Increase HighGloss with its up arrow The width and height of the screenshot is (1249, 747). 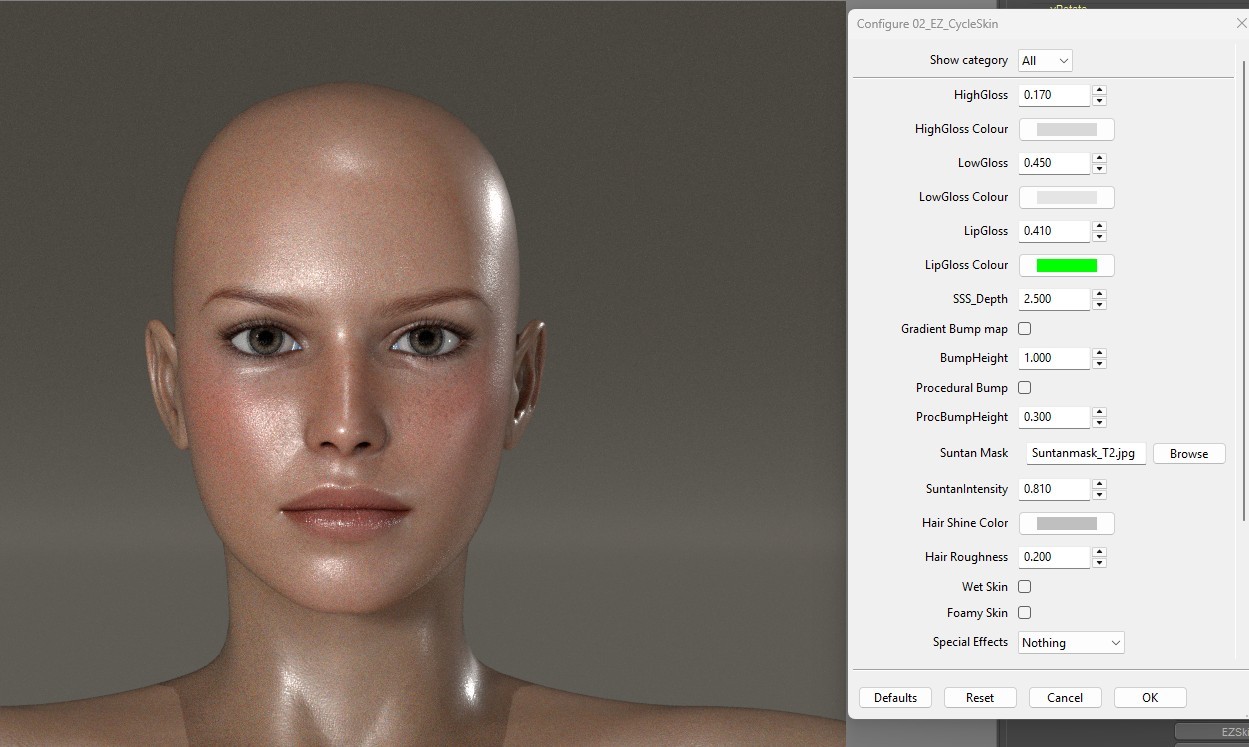(1099, 90)
